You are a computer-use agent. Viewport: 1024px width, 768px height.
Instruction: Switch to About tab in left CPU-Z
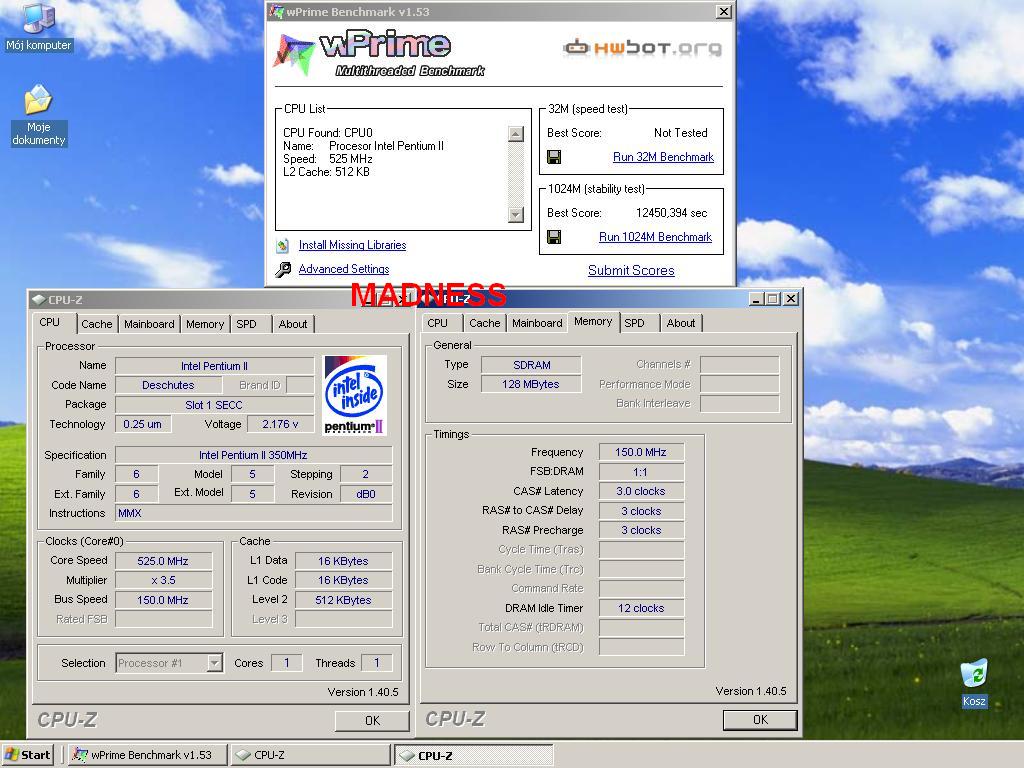(x=293, y=324)
